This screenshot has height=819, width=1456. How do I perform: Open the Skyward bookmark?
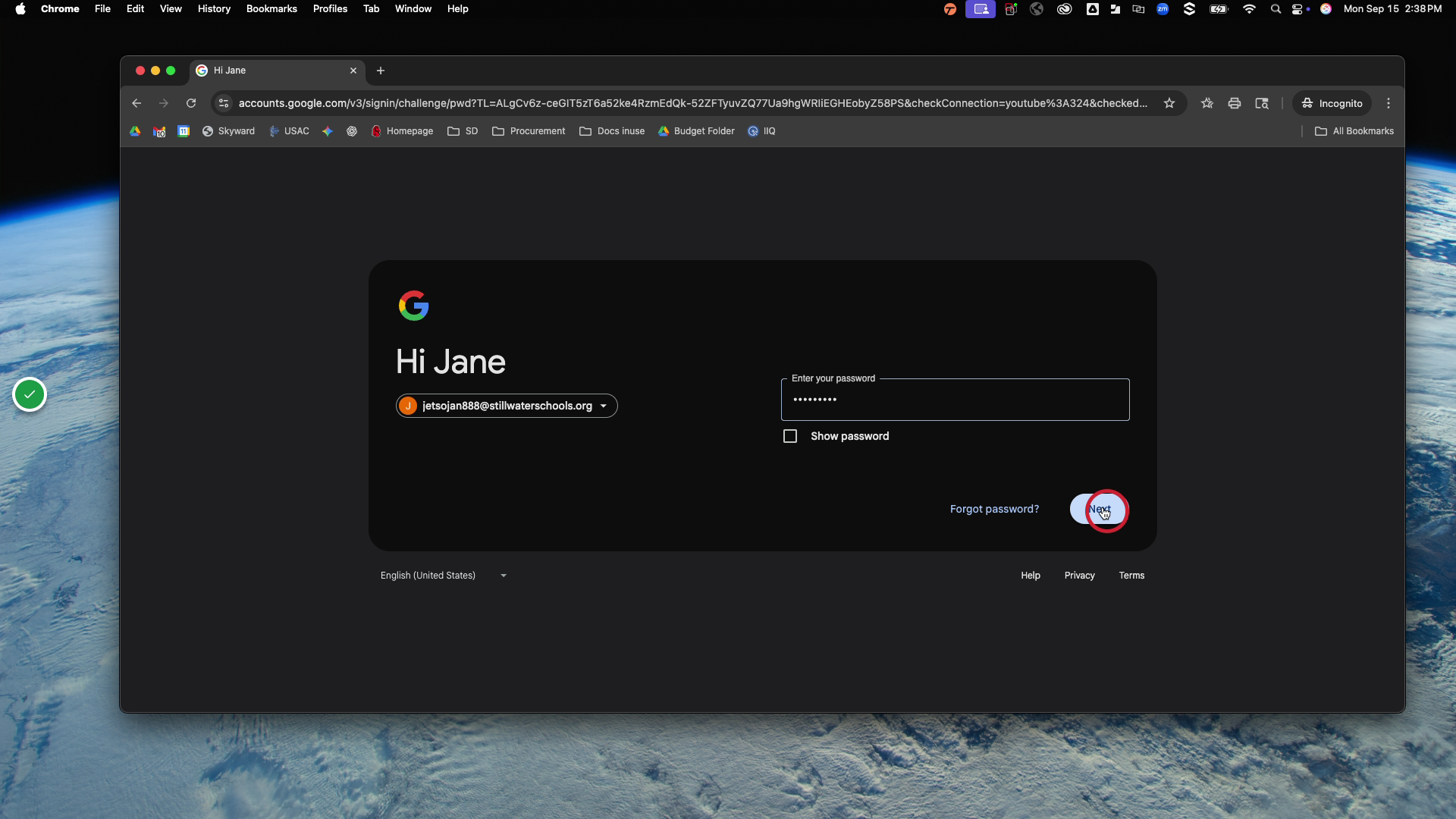coord(228,131)
